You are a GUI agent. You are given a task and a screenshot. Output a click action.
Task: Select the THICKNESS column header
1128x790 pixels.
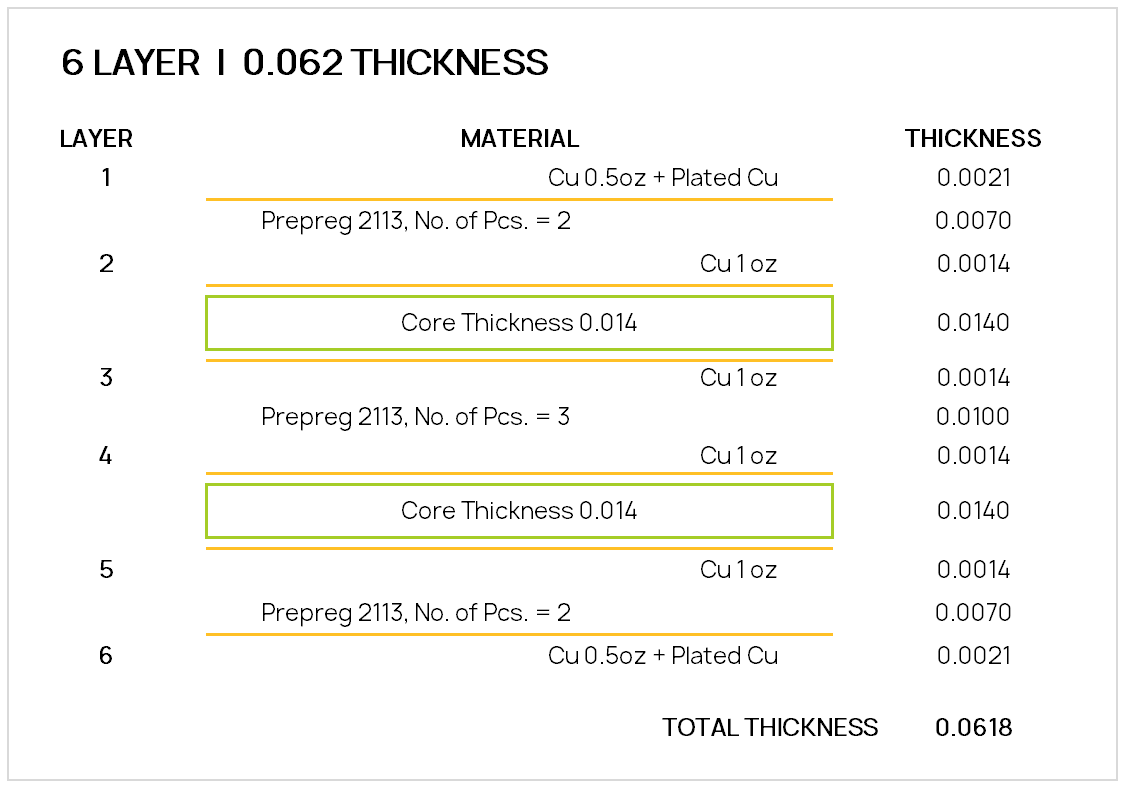(973, 139)
